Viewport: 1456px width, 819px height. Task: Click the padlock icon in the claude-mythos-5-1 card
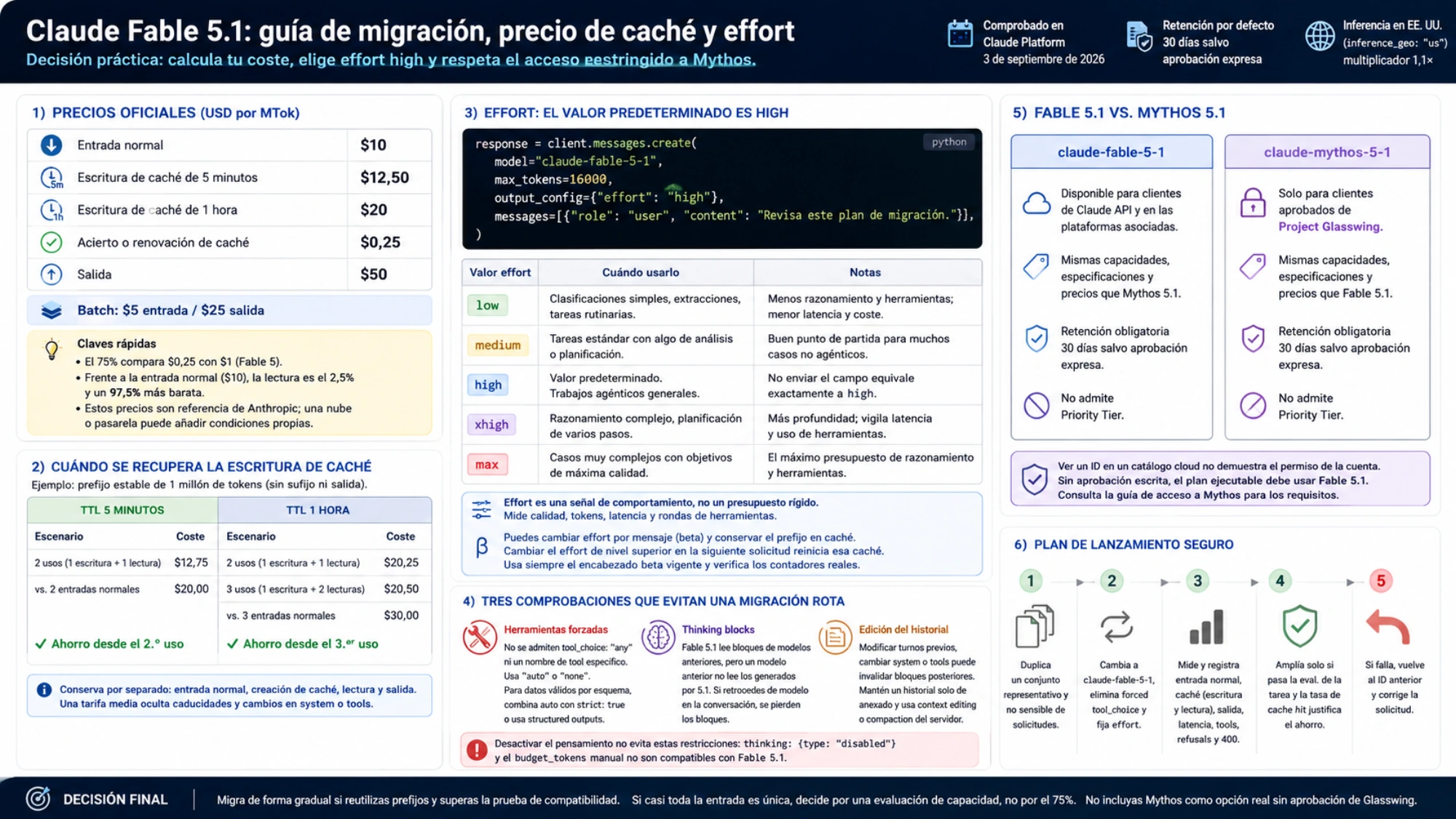click(1253, 203)
